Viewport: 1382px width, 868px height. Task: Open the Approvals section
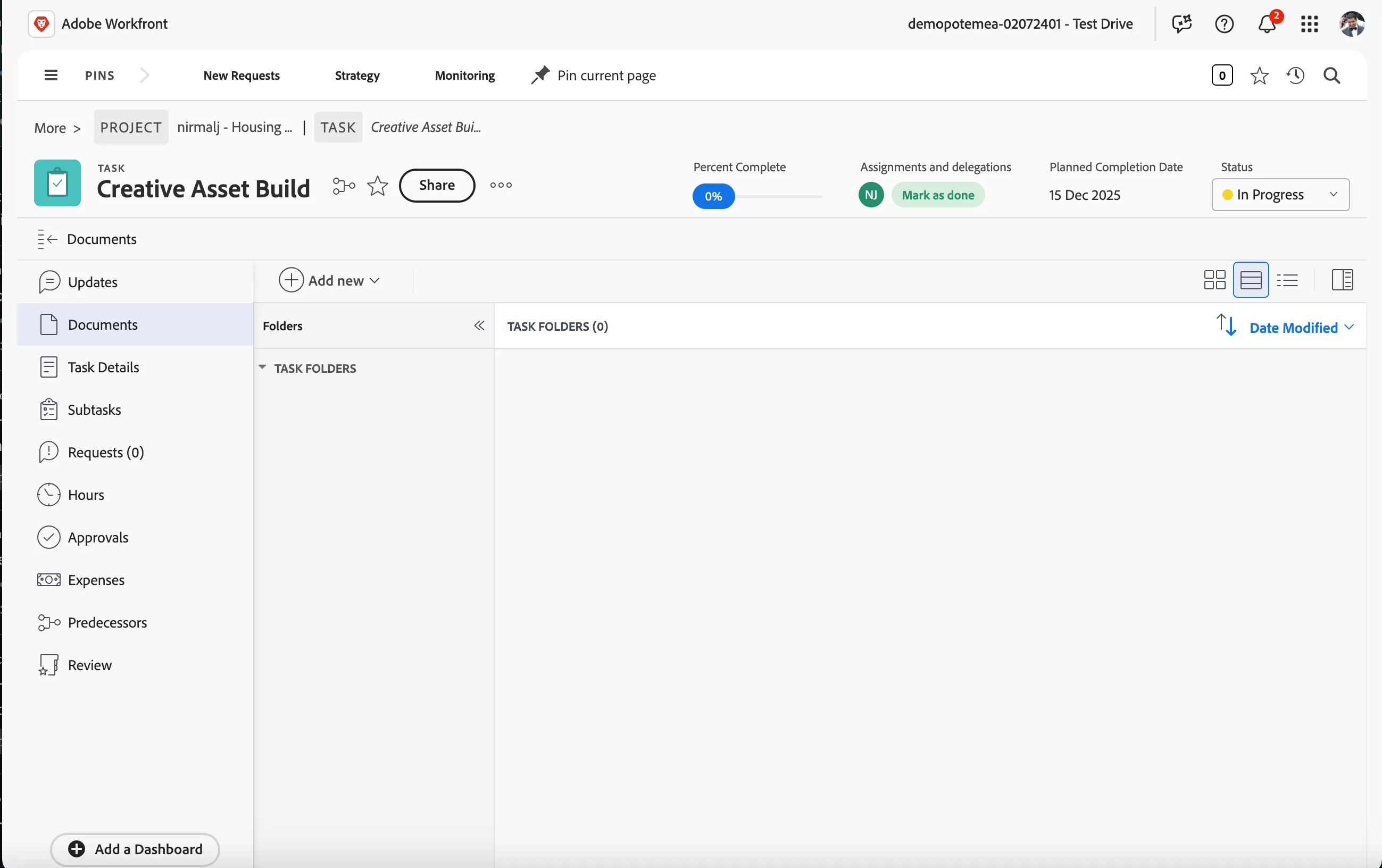click(136, 538)
